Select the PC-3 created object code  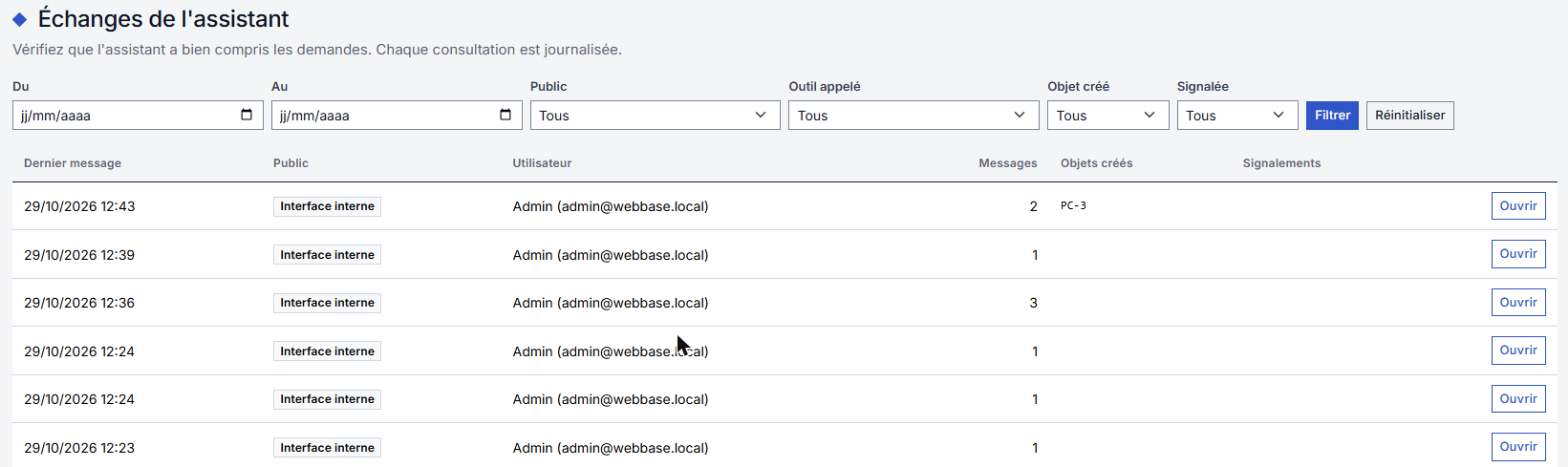[1074, 206]
